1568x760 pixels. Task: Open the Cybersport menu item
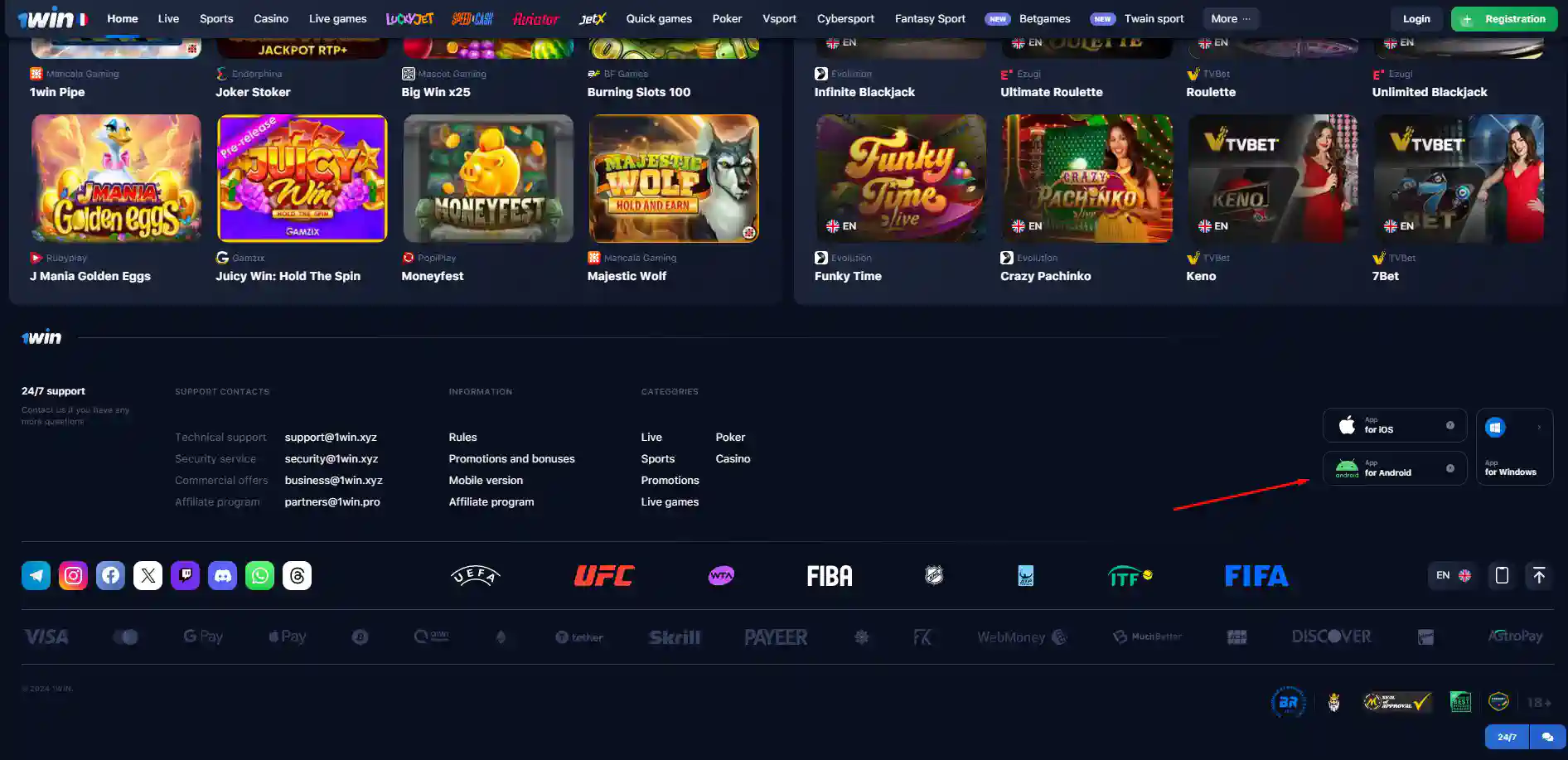click(844, 19)
